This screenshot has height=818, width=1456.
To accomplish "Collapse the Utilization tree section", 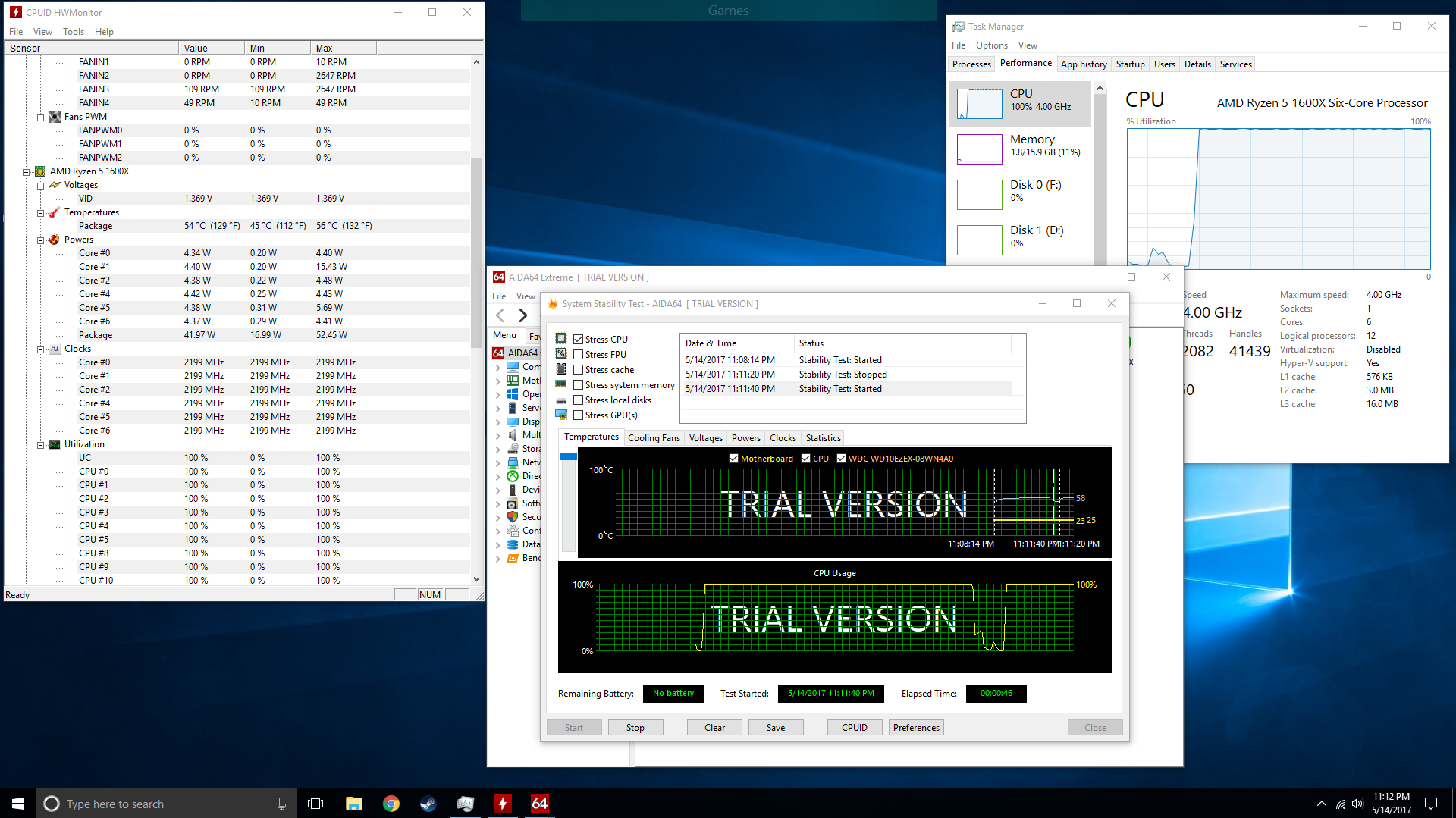I will 41,445.
